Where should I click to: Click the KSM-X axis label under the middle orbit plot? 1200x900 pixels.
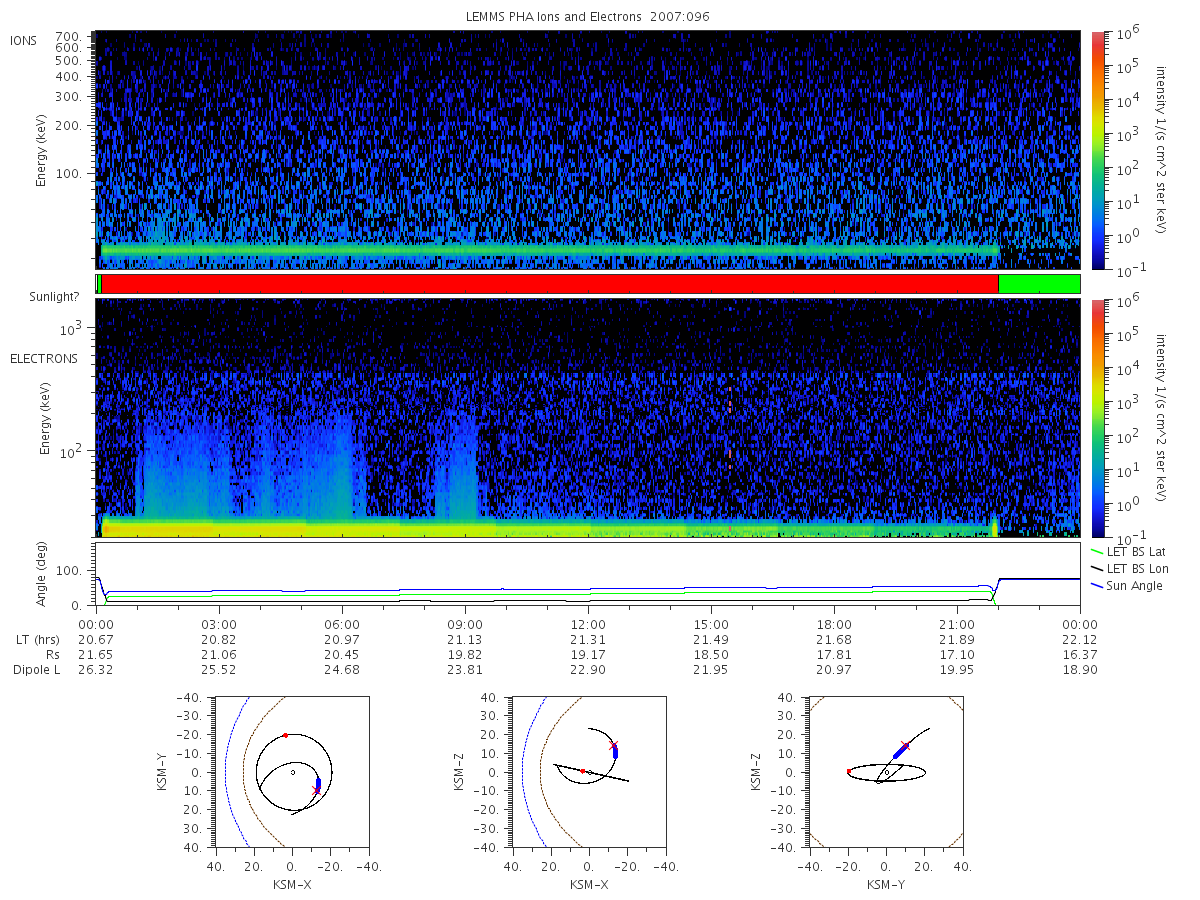pos(590,885)
